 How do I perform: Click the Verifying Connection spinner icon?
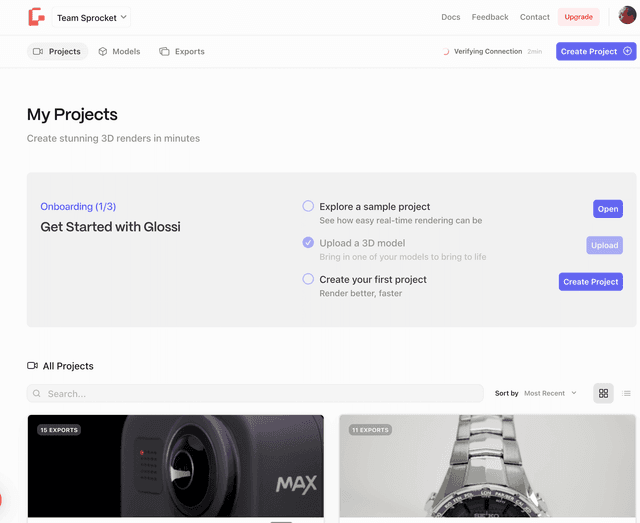[446, 51]
